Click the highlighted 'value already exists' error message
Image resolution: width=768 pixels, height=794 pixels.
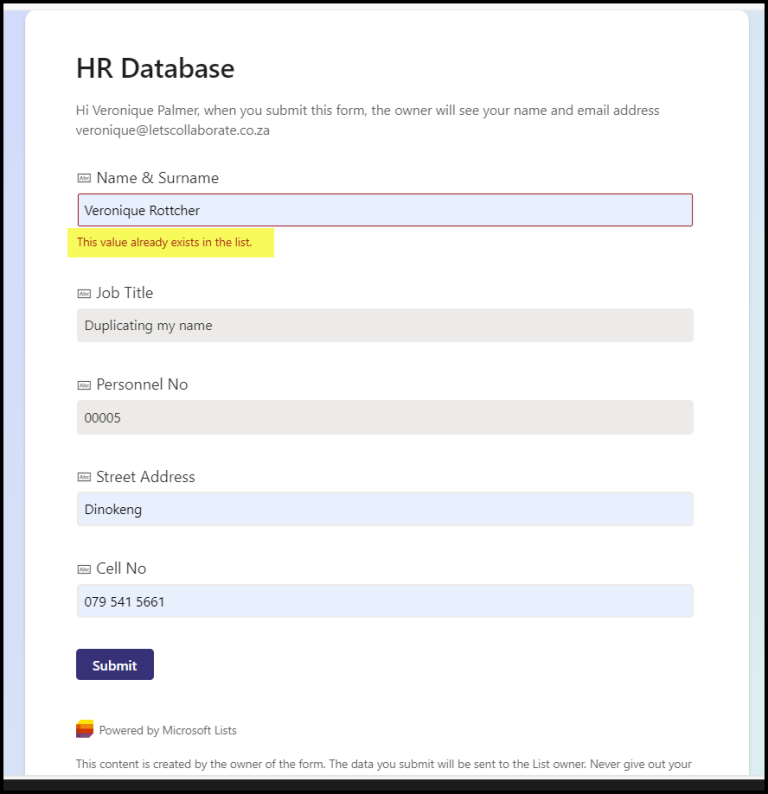pyautogui.click(x=165, y=242)
